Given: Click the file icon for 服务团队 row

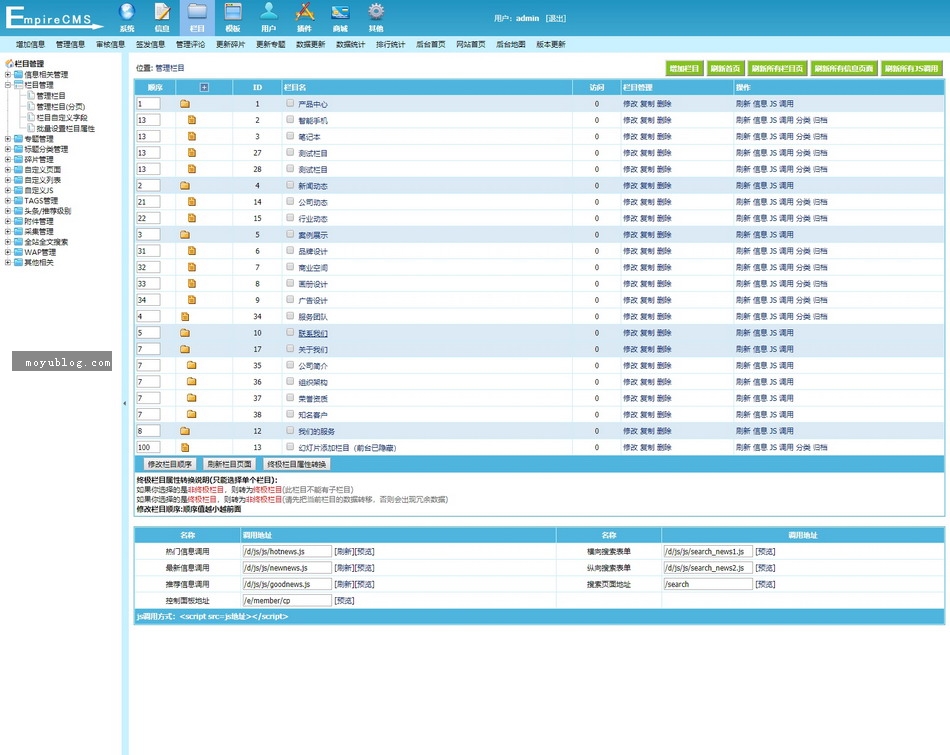Looking at the screenshot, I should tap(185, 316).
